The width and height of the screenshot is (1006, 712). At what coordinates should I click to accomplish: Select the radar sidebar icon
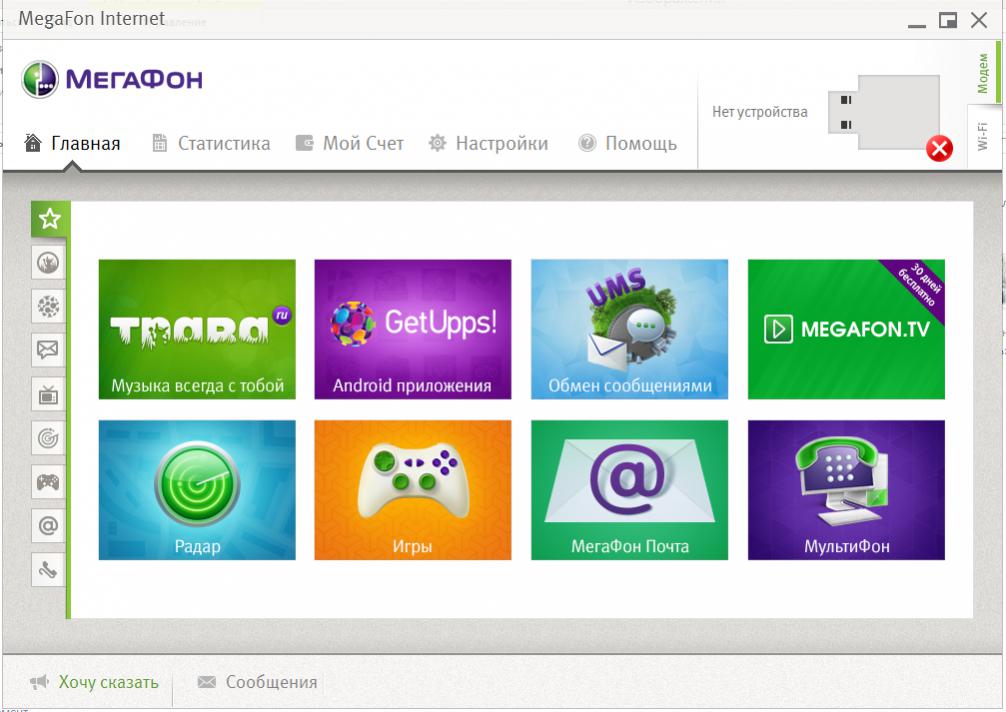pos(48,438)
